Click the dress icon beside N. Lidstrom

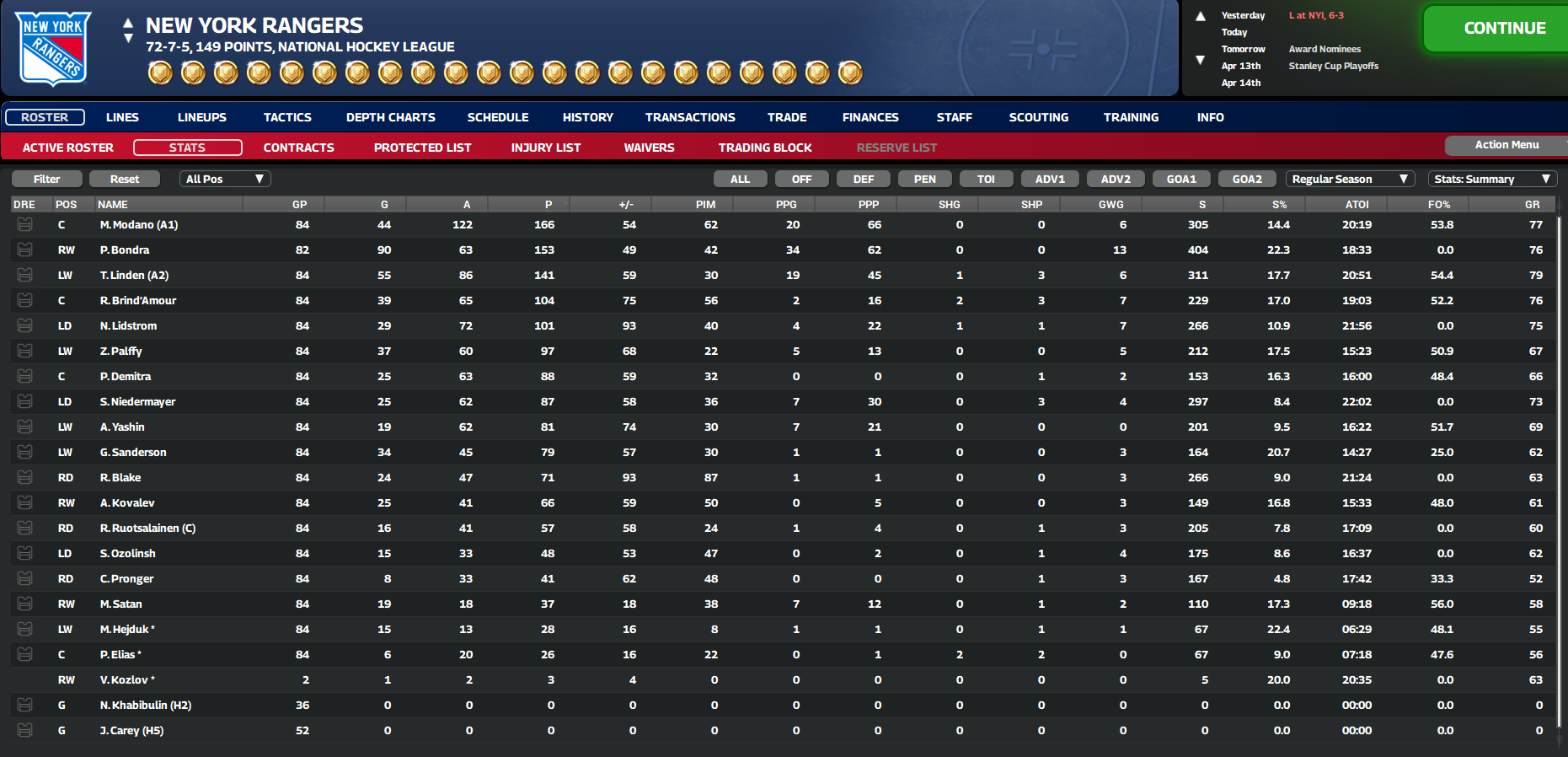click(24, 325)
